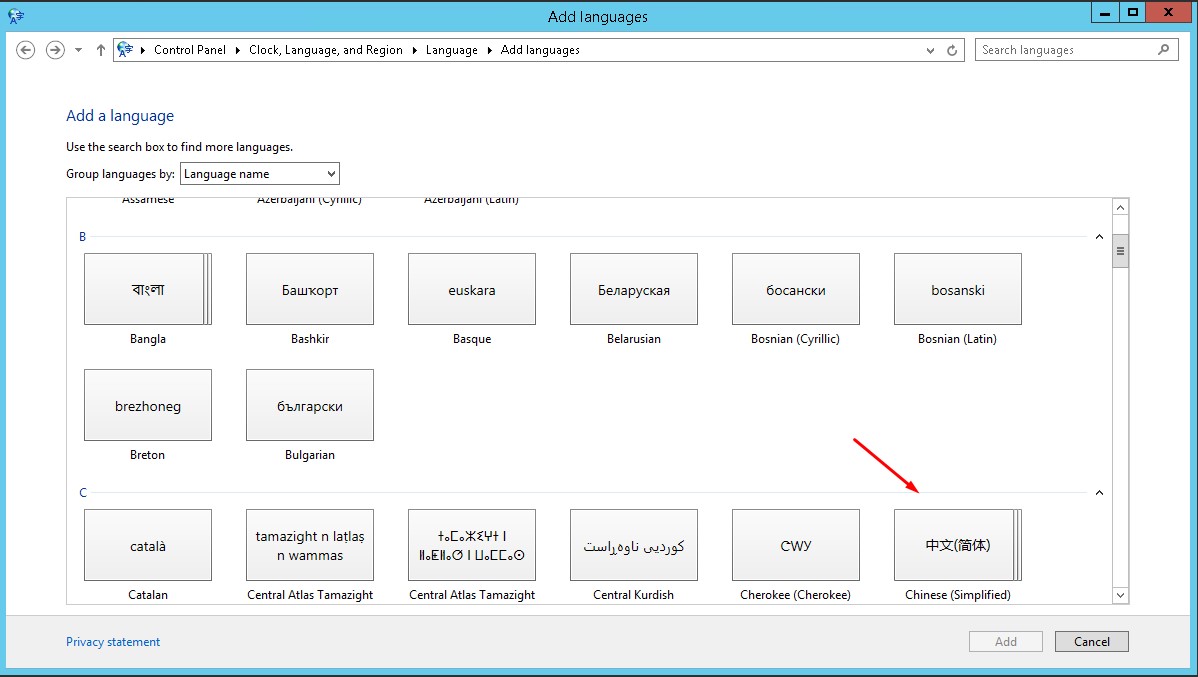
Task: Click the Back navigation arrow
Action: click(x=26, y=50)
